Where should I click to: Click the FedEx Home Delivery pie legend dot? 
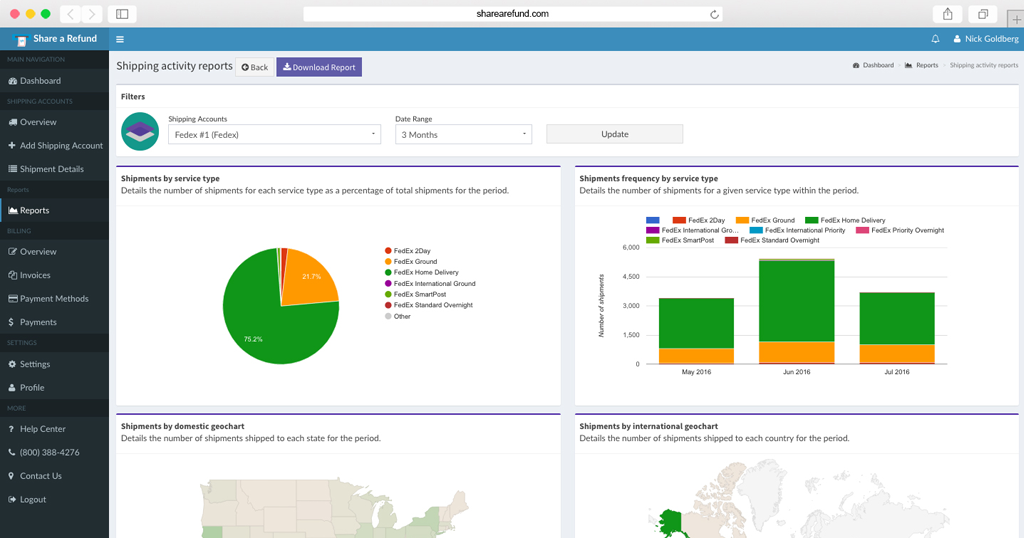388,273
